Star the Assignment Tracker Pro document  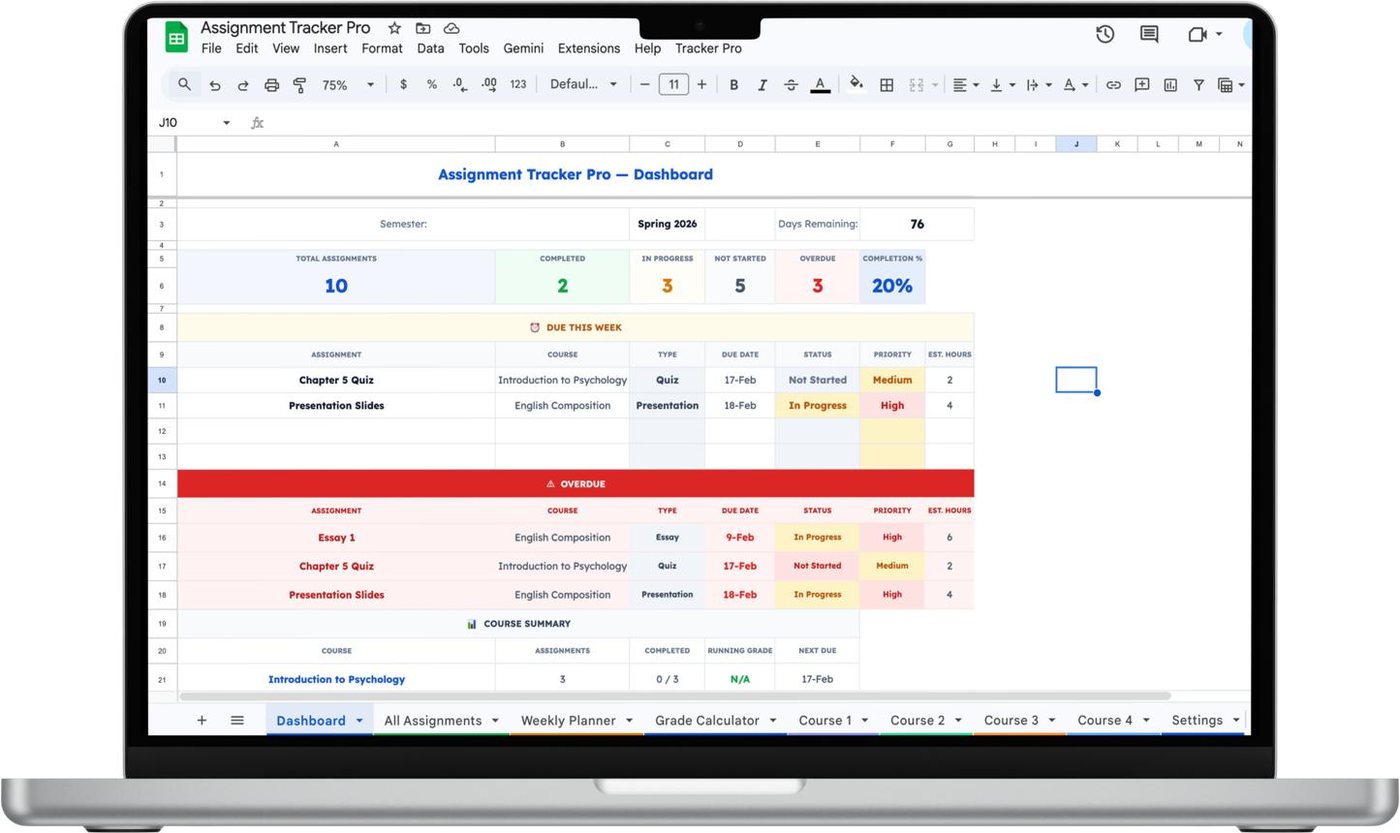pyautogui.click(x=394, y=28)
